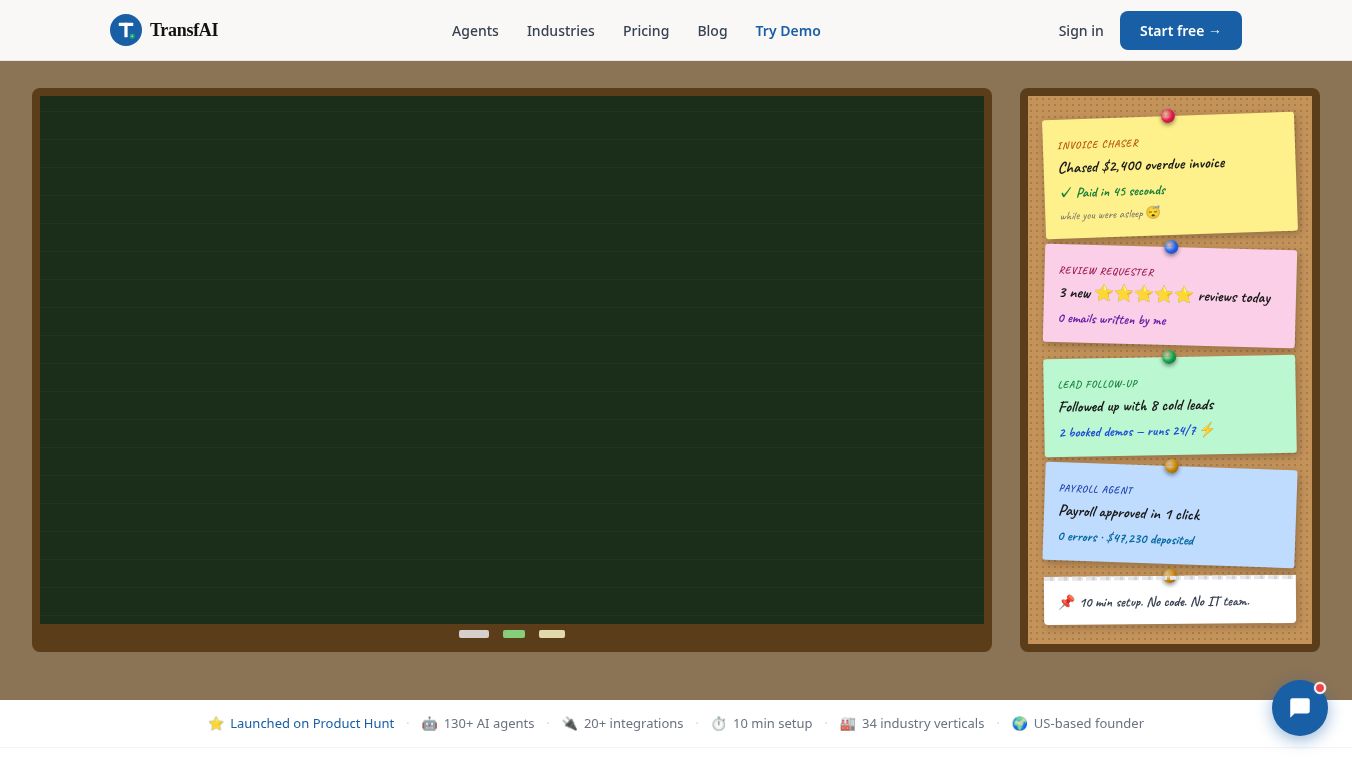Open the chat widget bubble
This screenshot has width=1352, height=760.
[x=1299, y=708]
